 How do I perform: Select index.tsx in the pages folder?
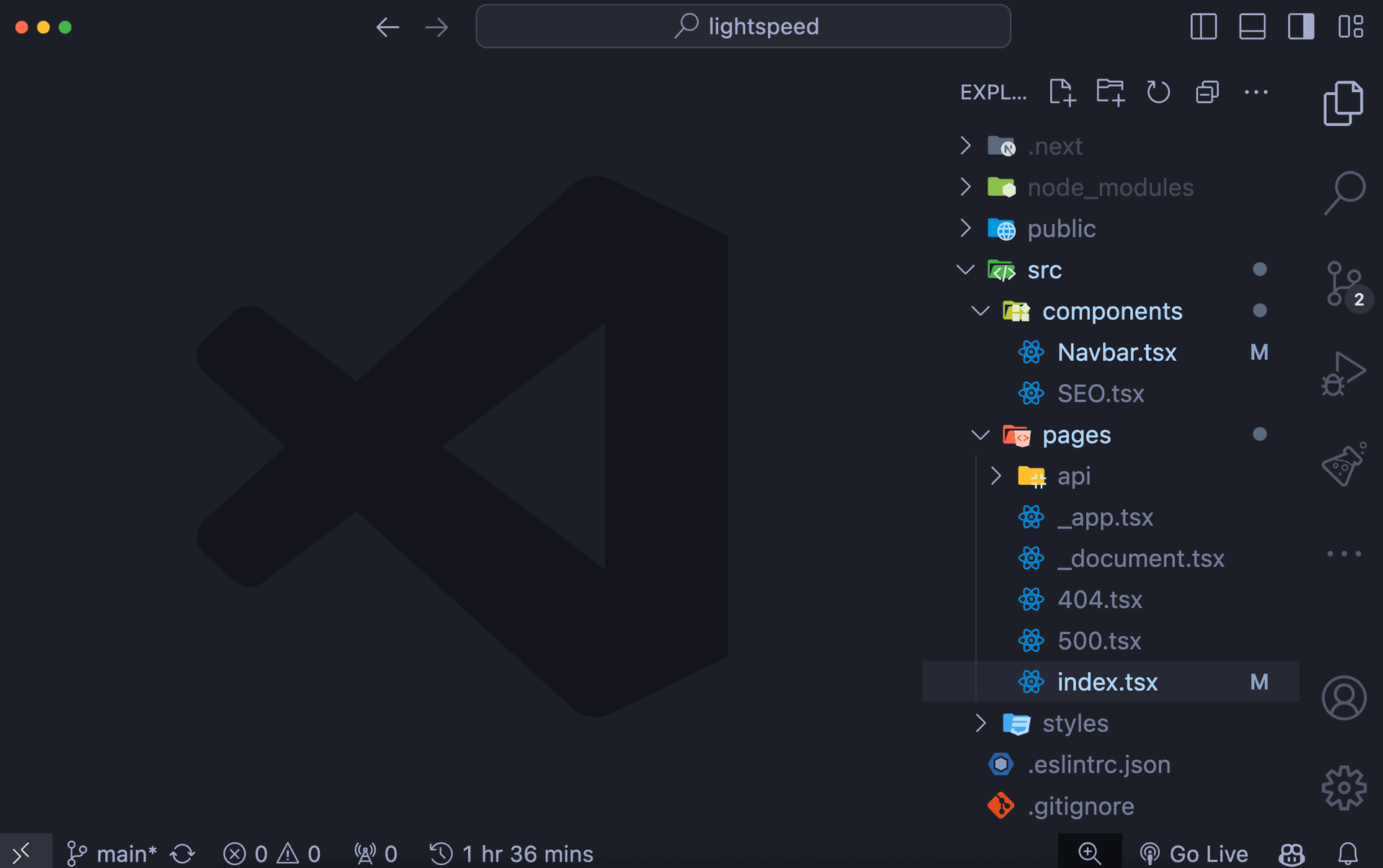(x=1111, y=681)
